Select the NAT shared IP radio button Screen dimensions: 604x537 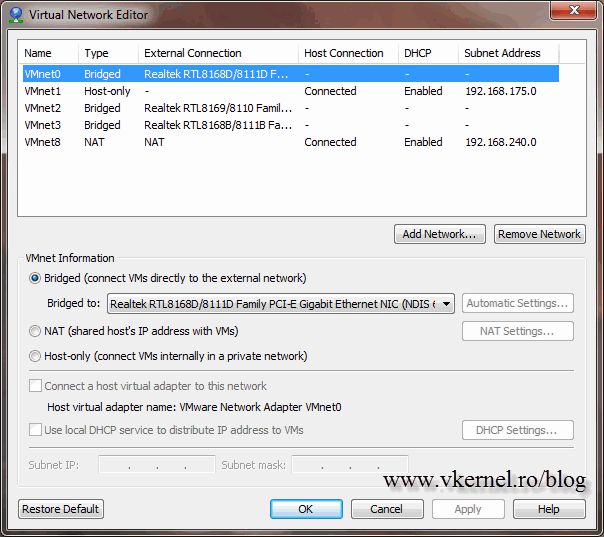[35, 331]
